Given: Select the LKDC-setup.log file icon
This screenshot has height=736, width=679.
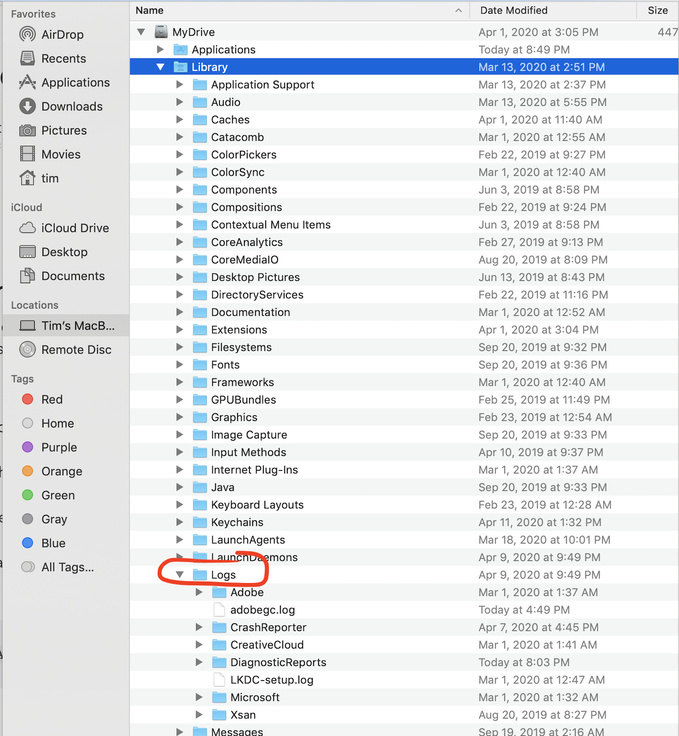Looking at the screenshot, I should [x=219, y=679].
